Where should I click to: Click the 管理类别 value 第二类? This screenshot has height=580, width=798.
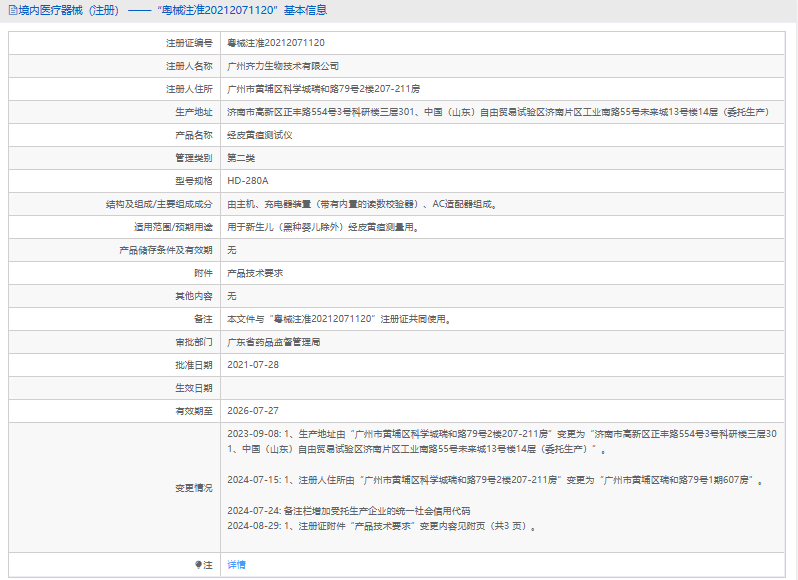(241, 158)
